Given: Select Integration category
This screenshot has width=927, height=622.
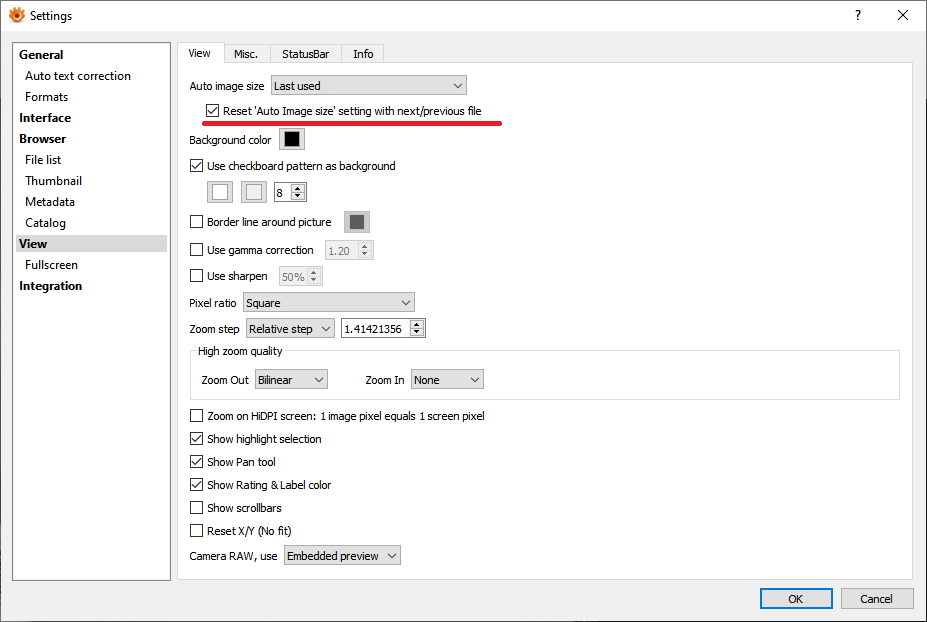Looking at the screenshot, I should 50,286.
